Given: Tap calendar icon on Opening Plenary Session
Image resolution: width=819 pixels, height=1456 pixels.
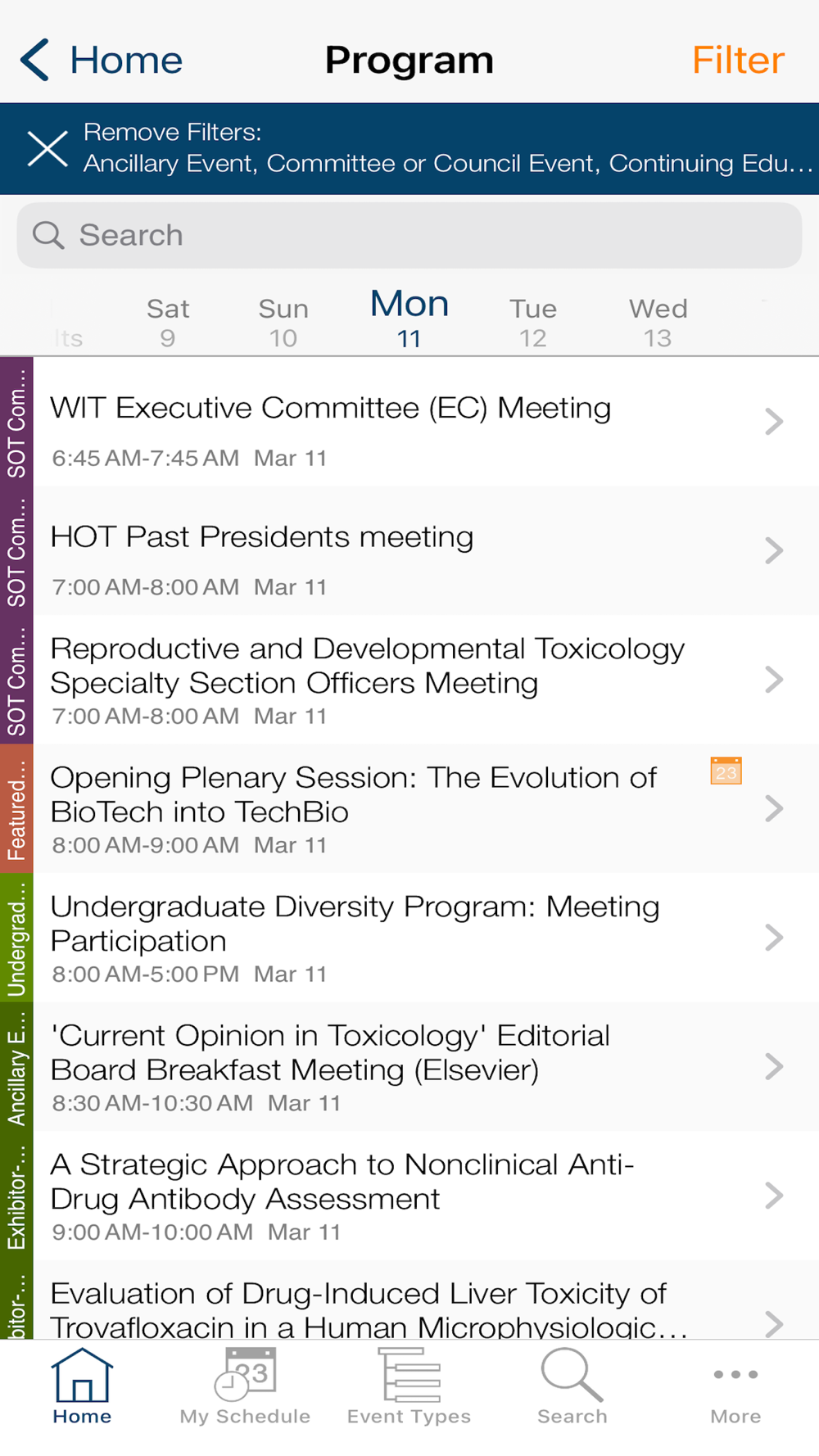Looking at the screenshot, I should point(726,771).
